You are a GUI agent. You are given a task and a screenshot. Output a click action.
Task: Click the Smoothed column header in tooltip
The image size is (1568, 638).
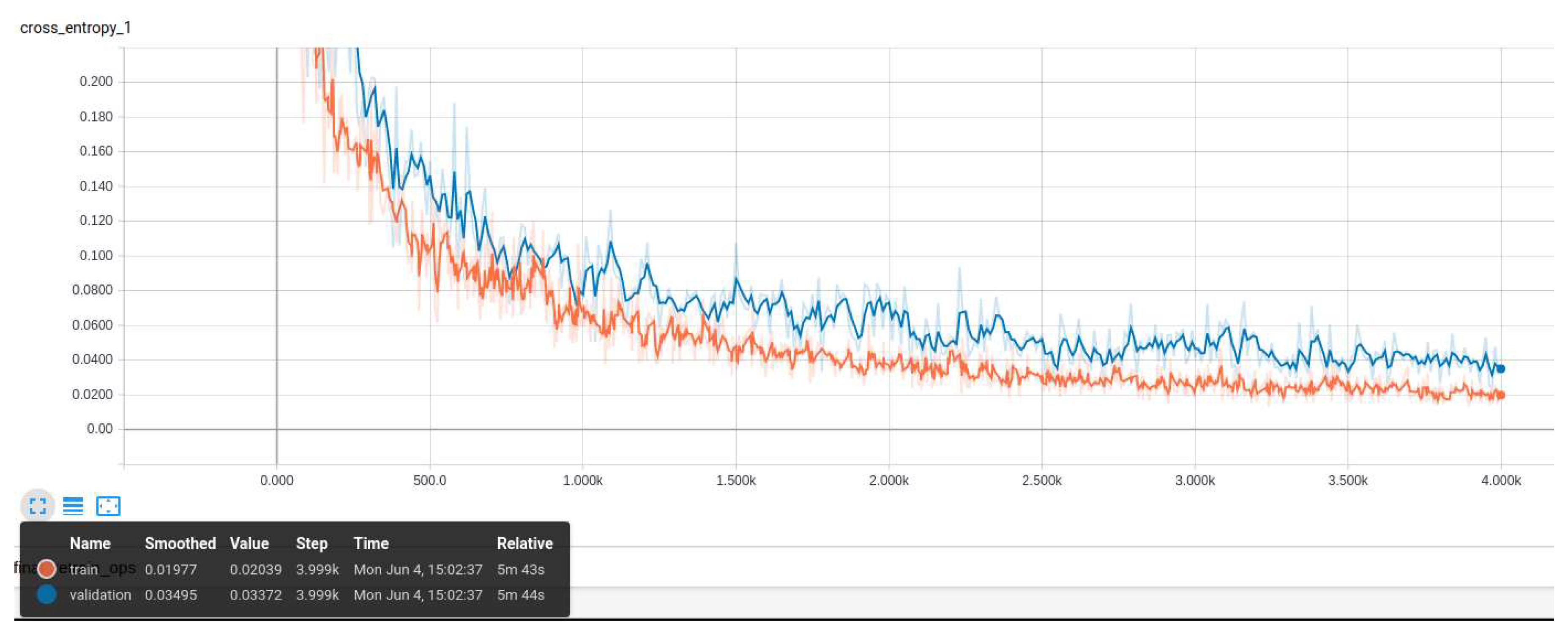coord(180,543)
